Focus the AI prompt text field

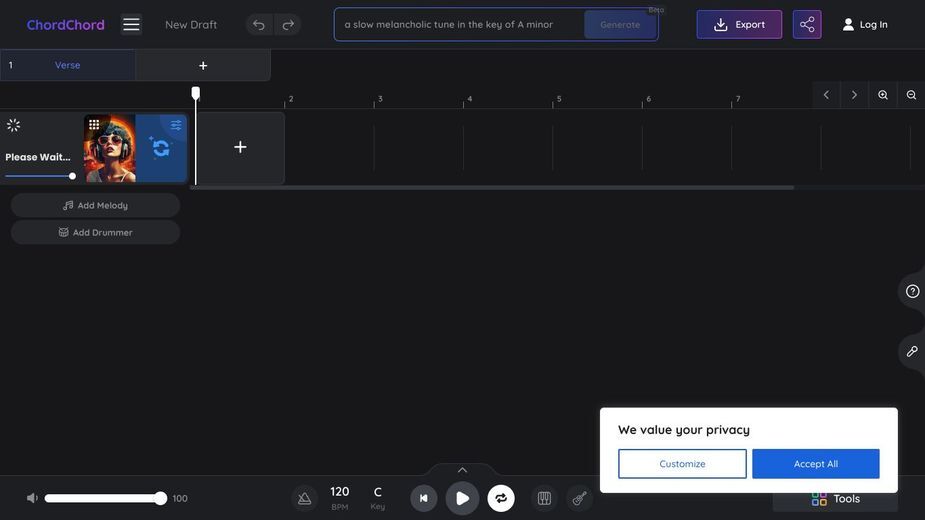(460, 25)
